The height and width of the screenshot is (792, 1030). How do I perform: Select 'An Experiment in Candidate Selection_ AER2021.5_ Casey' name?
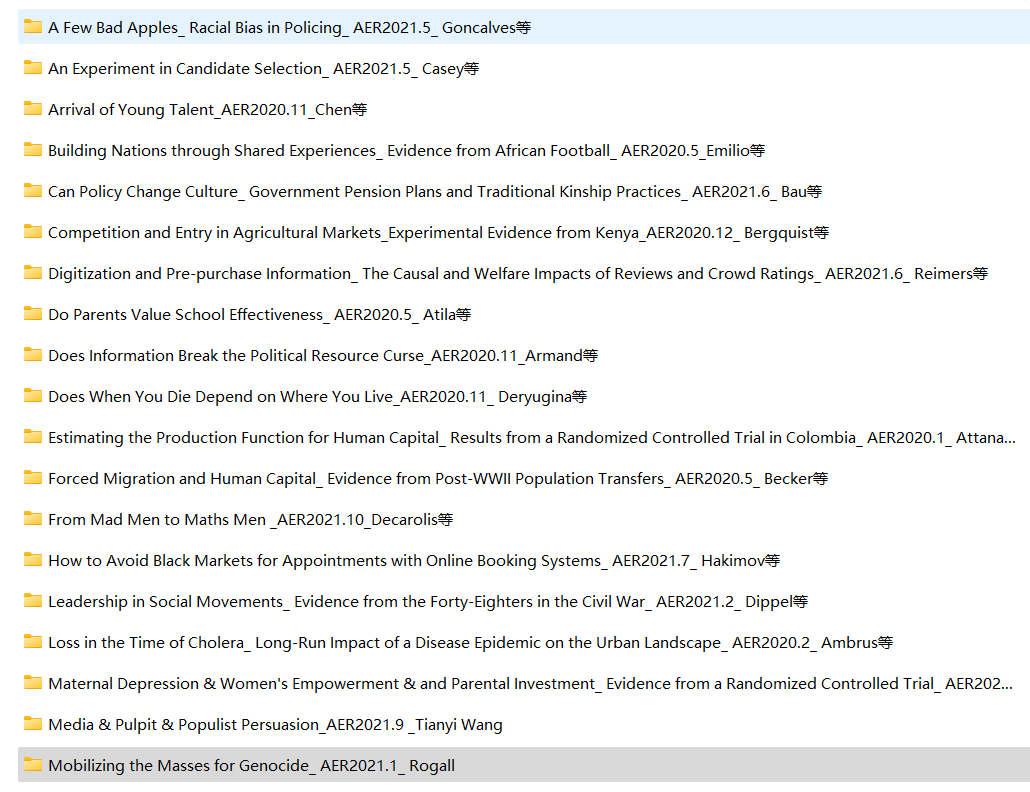click(263, 68)
